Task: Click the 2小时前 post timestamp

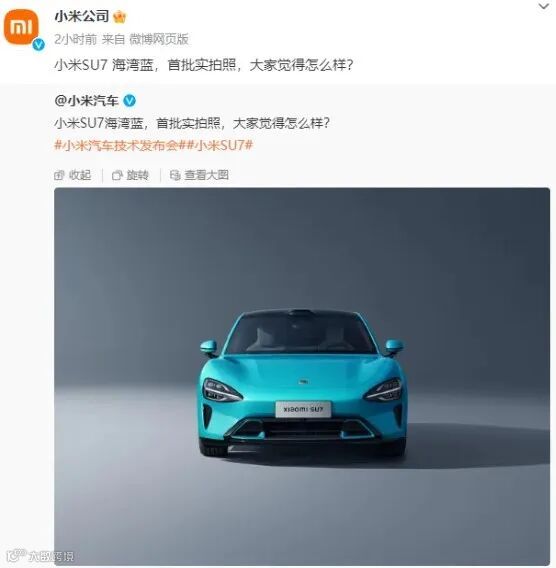Action: (76, 39)
